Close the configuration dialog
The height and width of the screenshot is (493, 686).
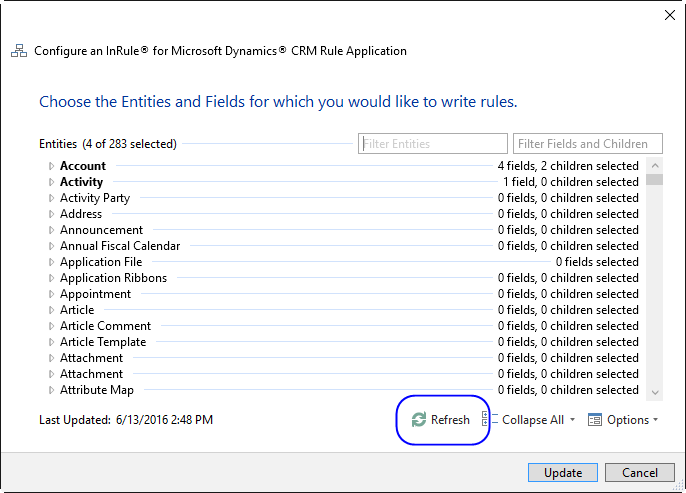[x=669, y=15]
